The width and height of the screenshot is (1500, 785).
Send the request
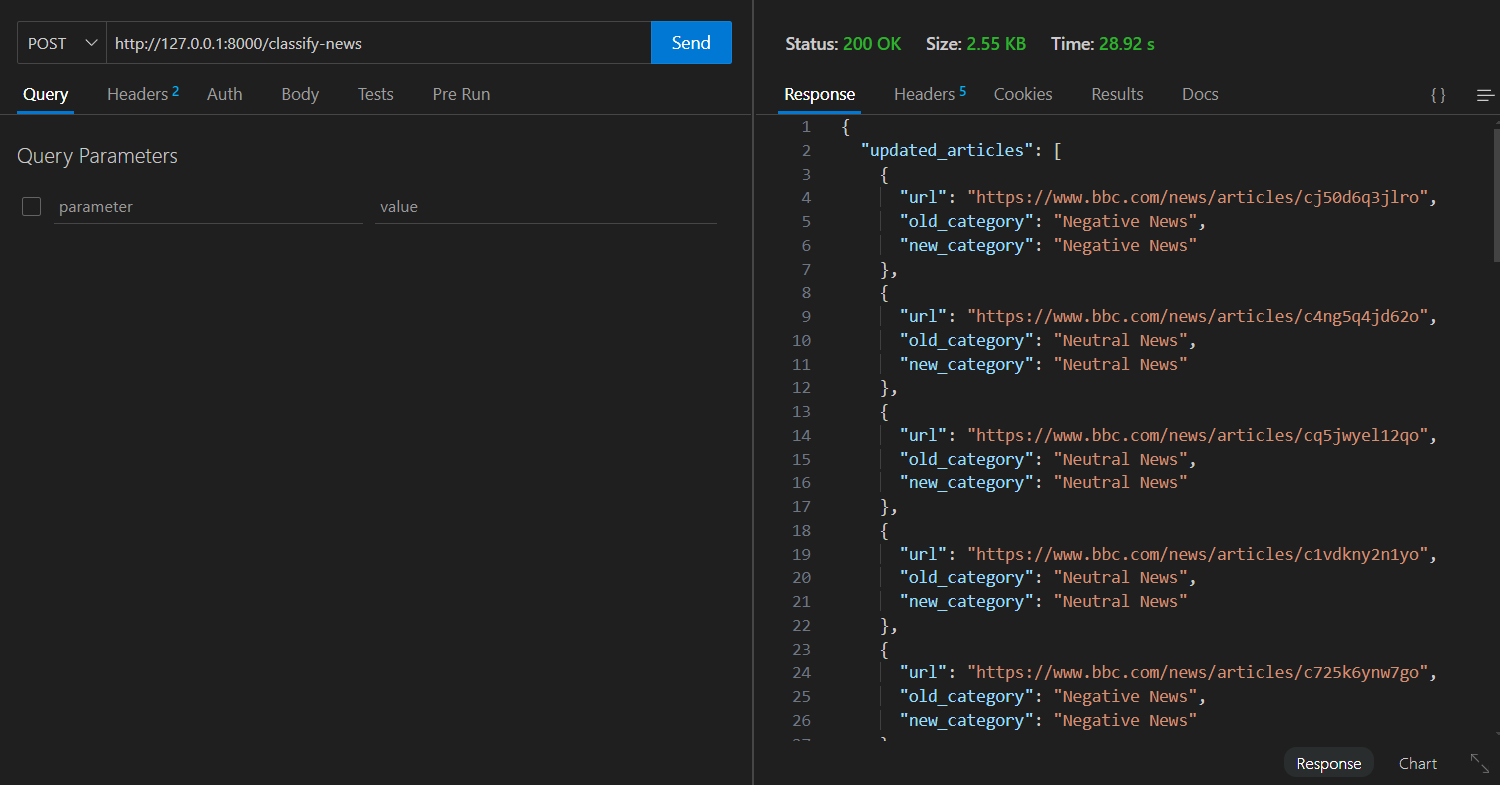tap(691, 43)
